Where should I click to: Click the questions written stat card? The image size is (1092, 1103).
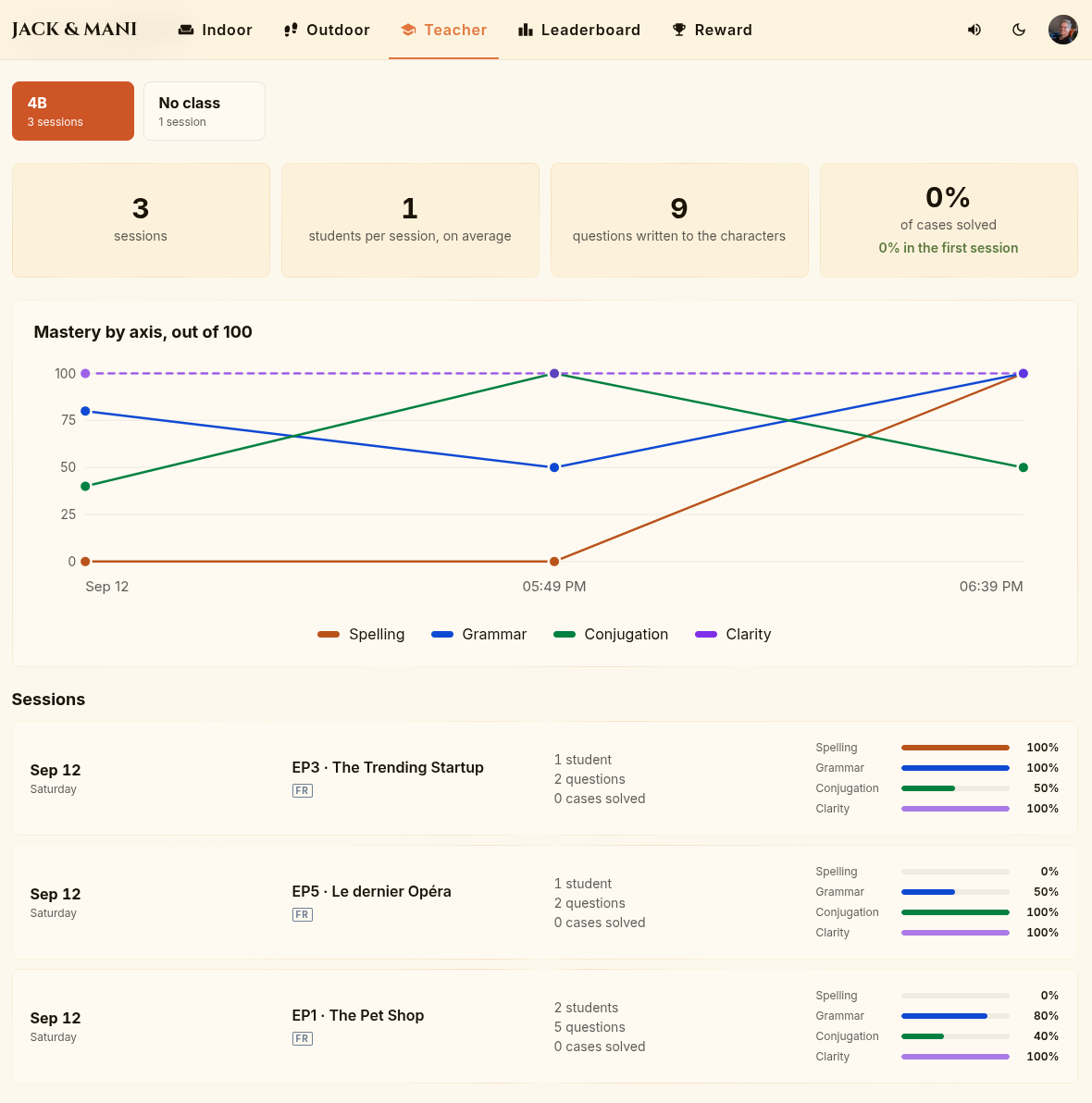[x=679, y=220]
